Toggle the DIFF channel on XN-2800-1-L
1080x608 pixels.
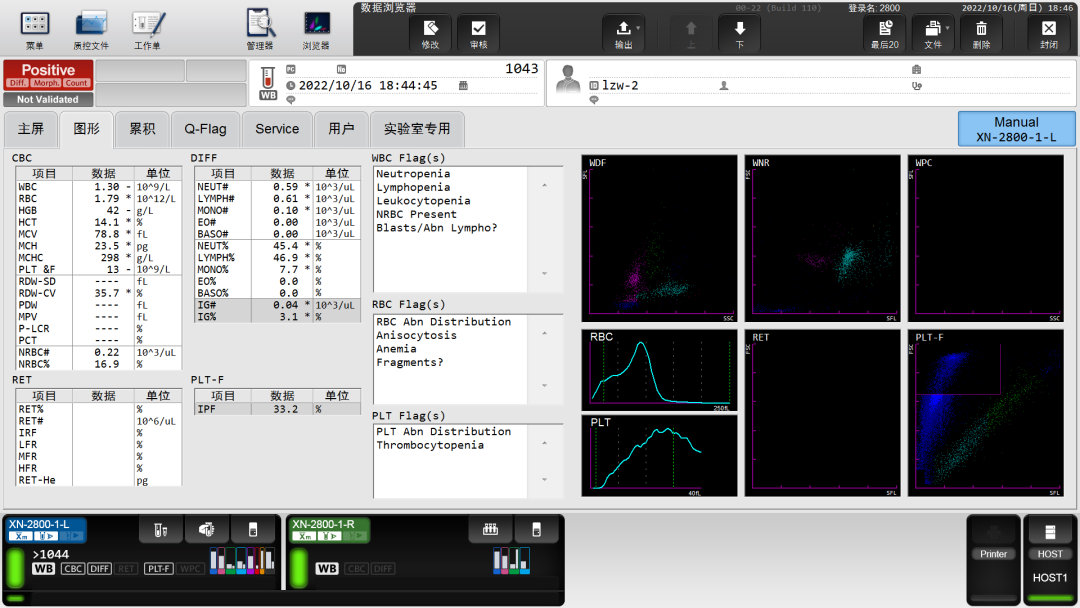[99, 569]
